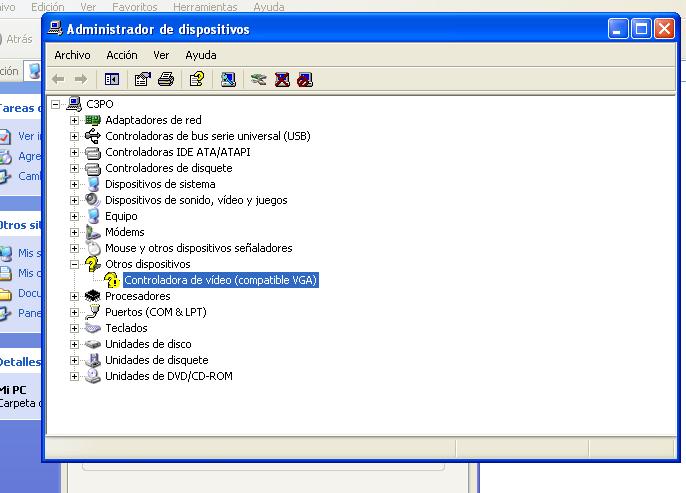The image size is (686, 493).
Task: Click the Módems phone icon
Action: (93, 232)
